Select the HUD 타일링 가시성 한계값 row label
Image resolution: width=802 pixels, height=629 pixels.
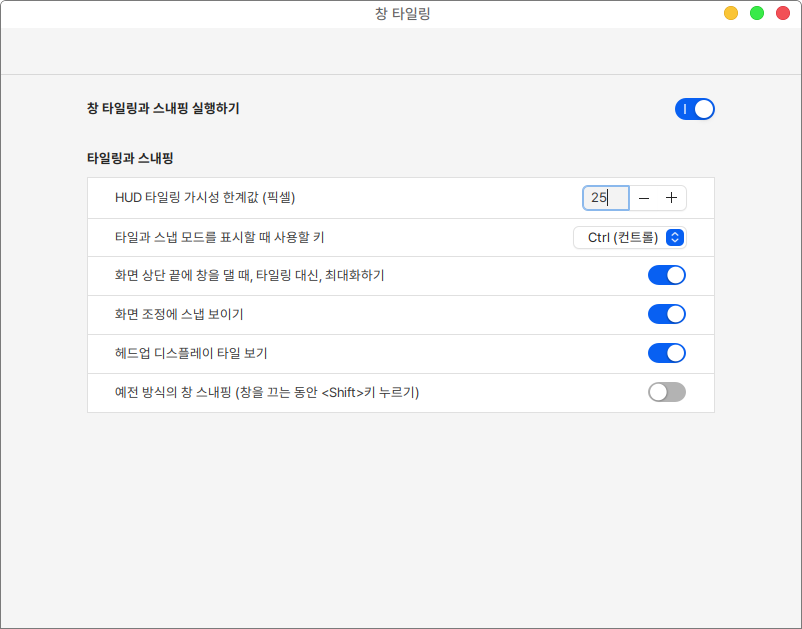[205, 198]
